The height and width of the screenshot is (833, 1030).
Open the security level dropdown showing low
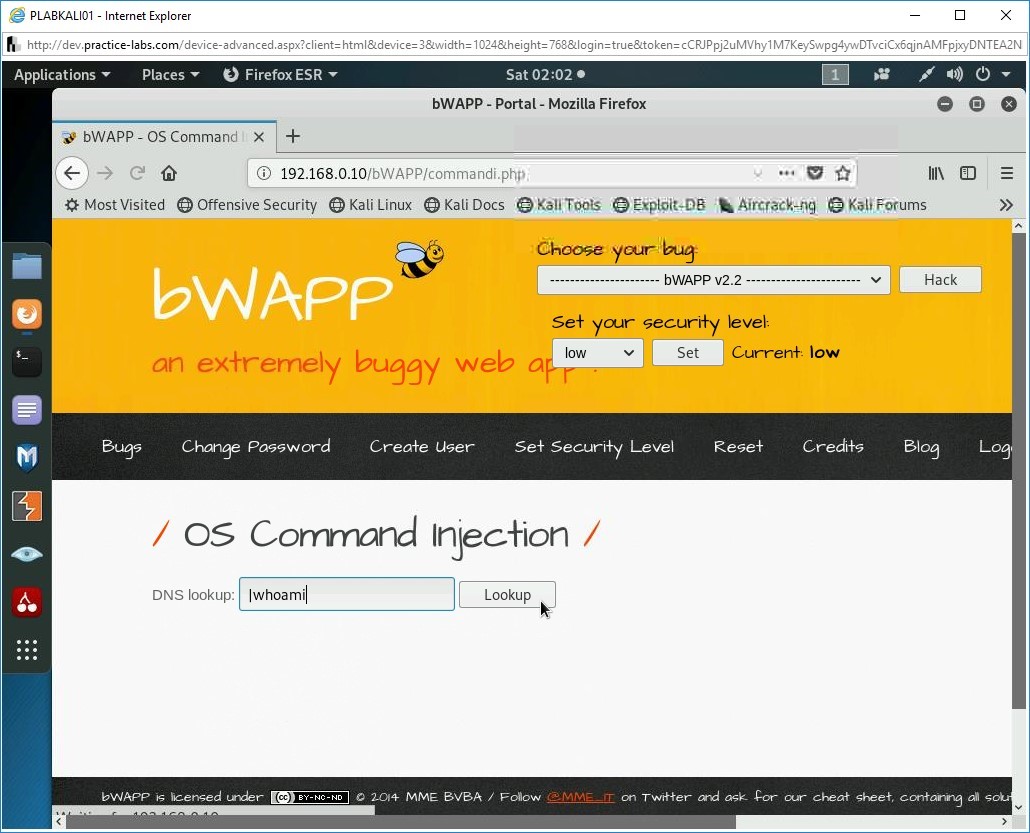click(597, 352)
